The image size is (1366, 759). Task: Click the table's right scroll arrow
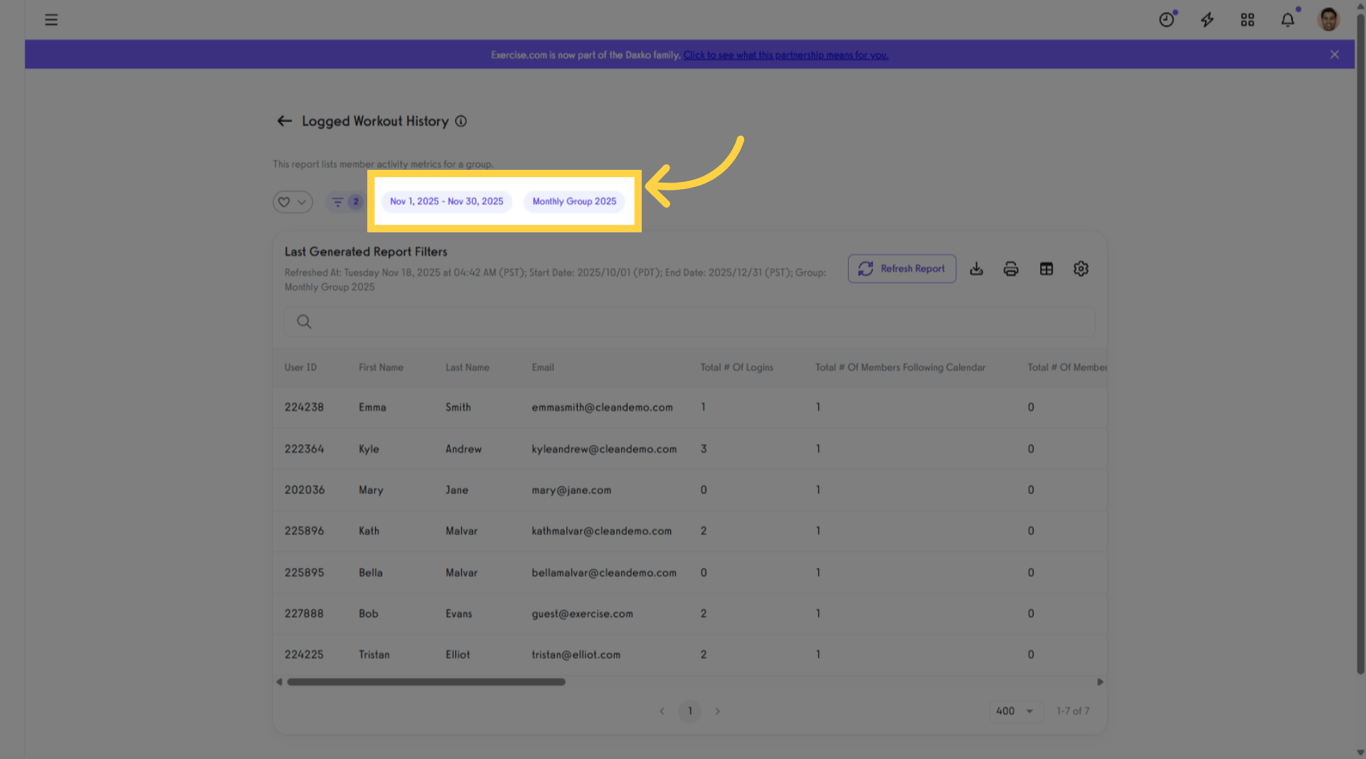(x=1100, y=682)
